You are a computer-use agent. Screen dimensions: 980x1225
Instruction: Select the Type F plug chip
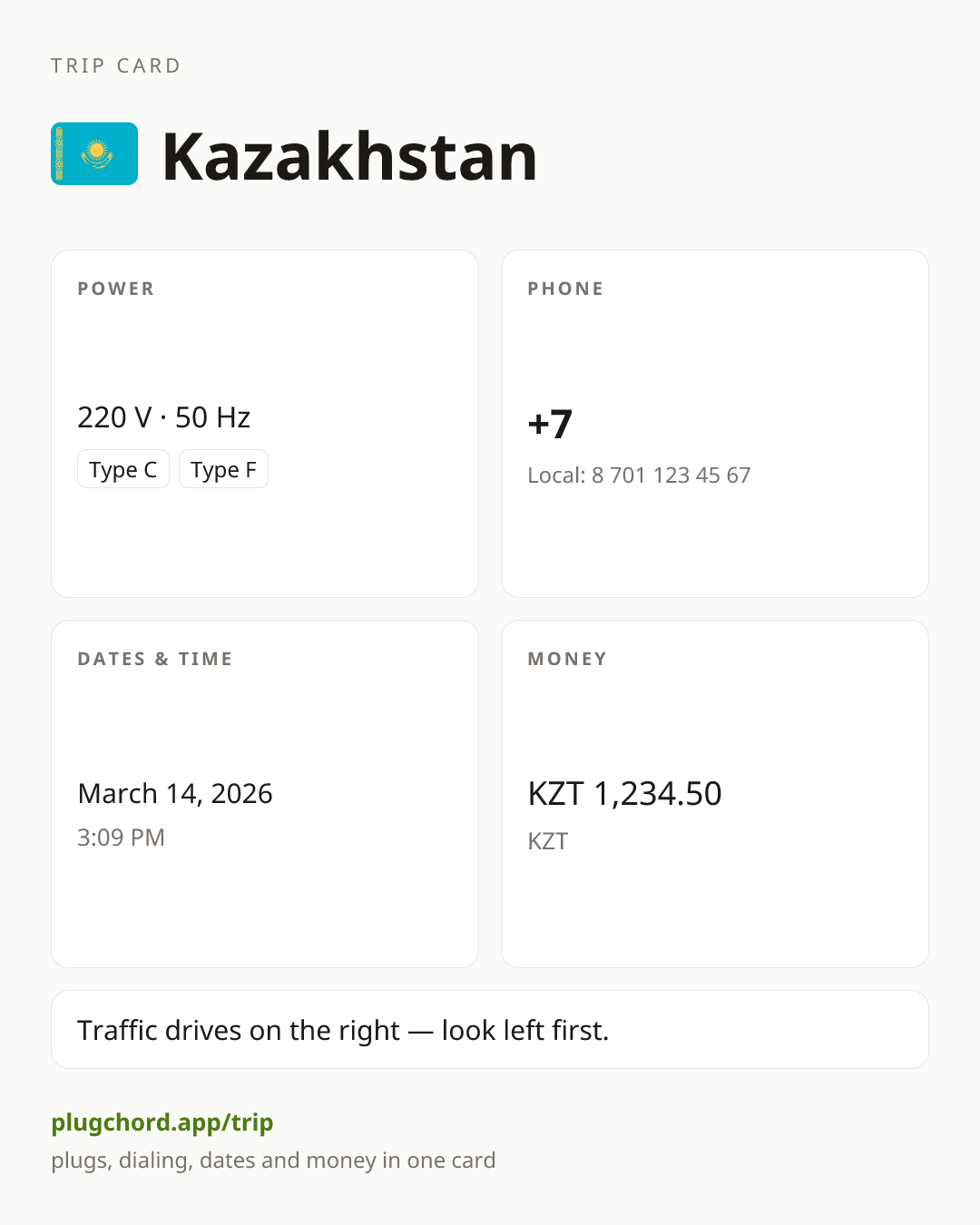point(223,469)
